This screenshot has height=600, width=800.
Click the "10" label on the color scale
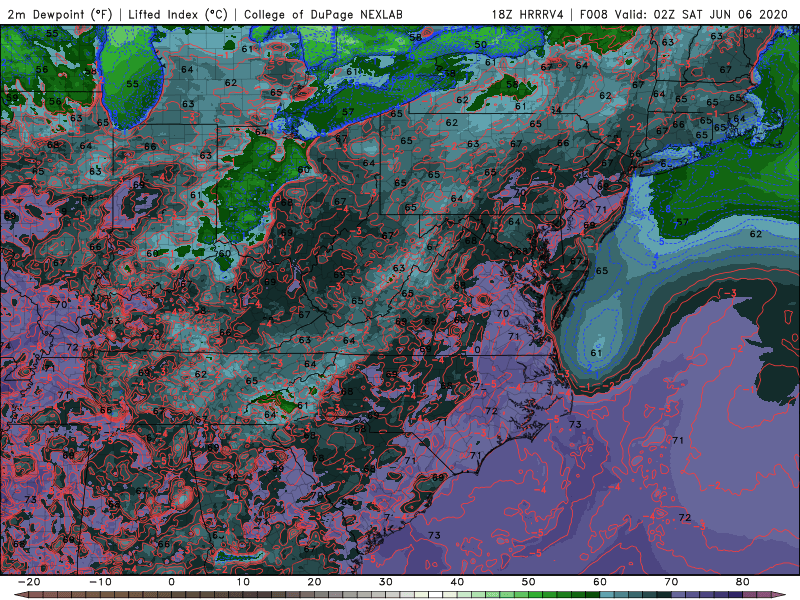[243, 582]
